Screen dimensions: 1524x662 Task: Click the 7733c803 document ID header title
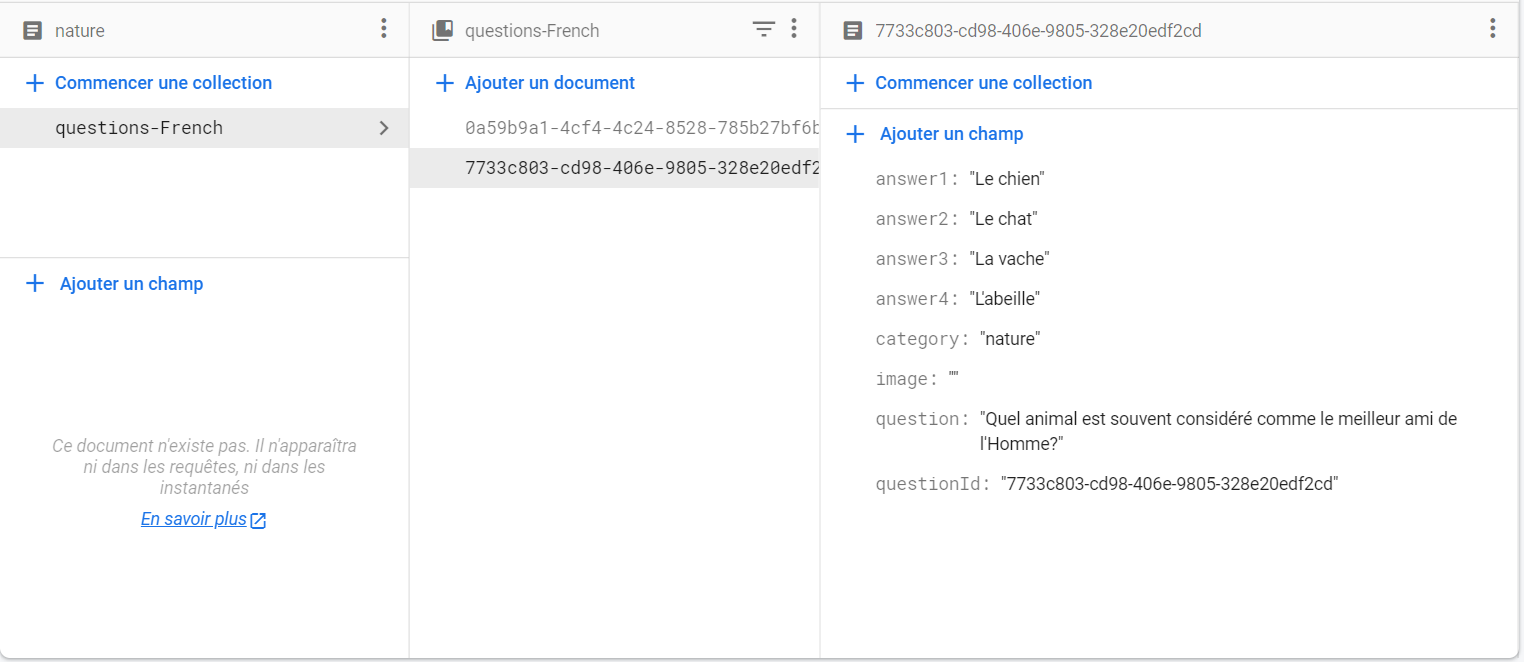point(1038,31)
